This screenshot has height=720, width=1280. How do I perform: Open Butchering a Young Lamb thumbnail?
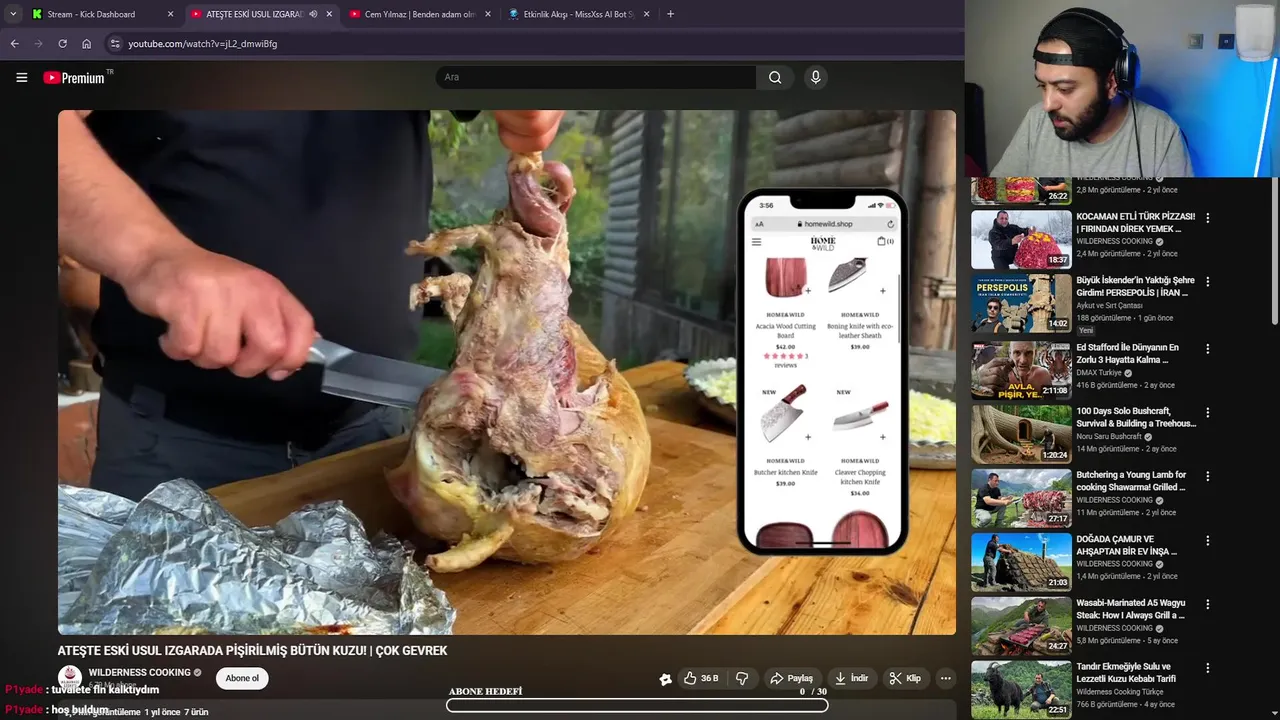[1021, 498]
